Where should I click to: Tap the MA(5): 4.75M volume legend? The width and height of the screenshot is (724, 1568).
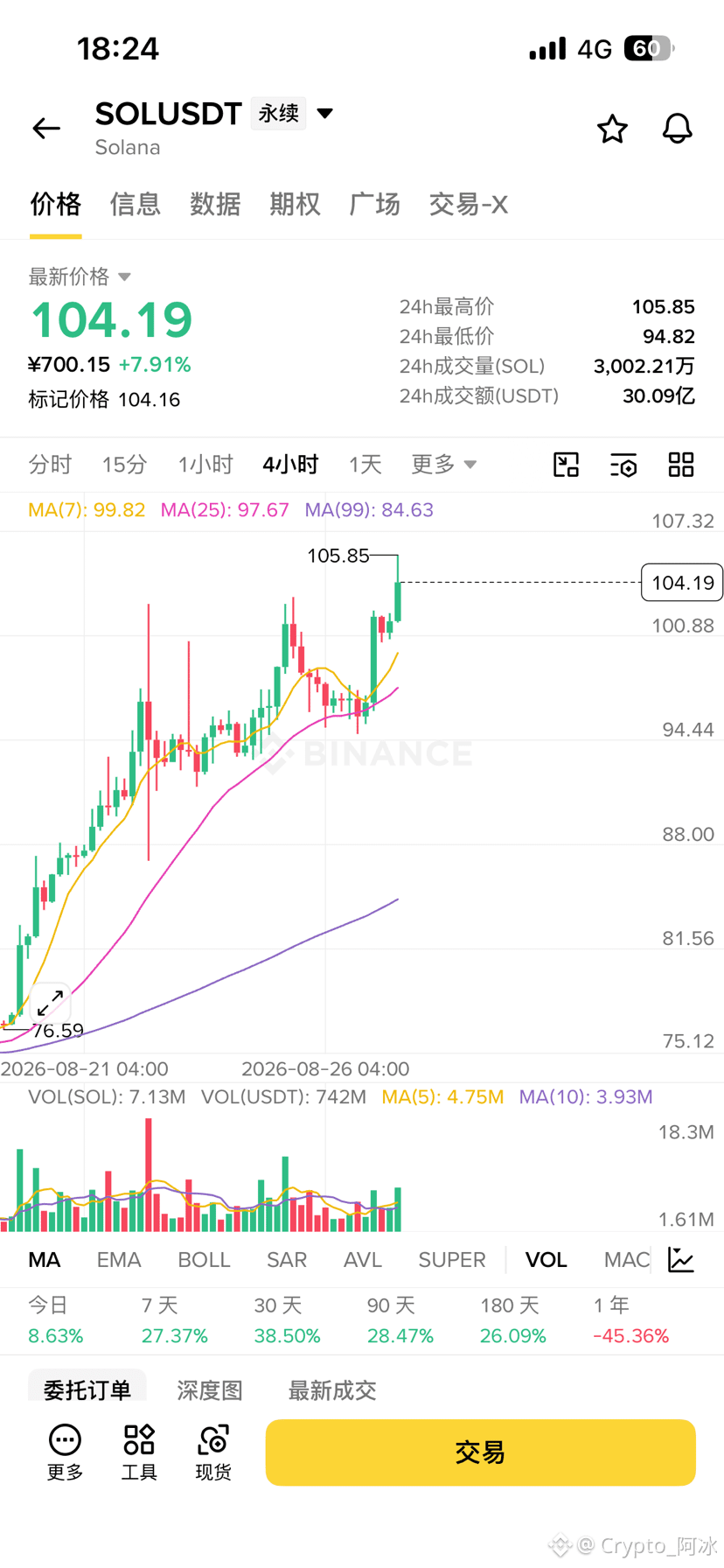tap(442, 1097)
